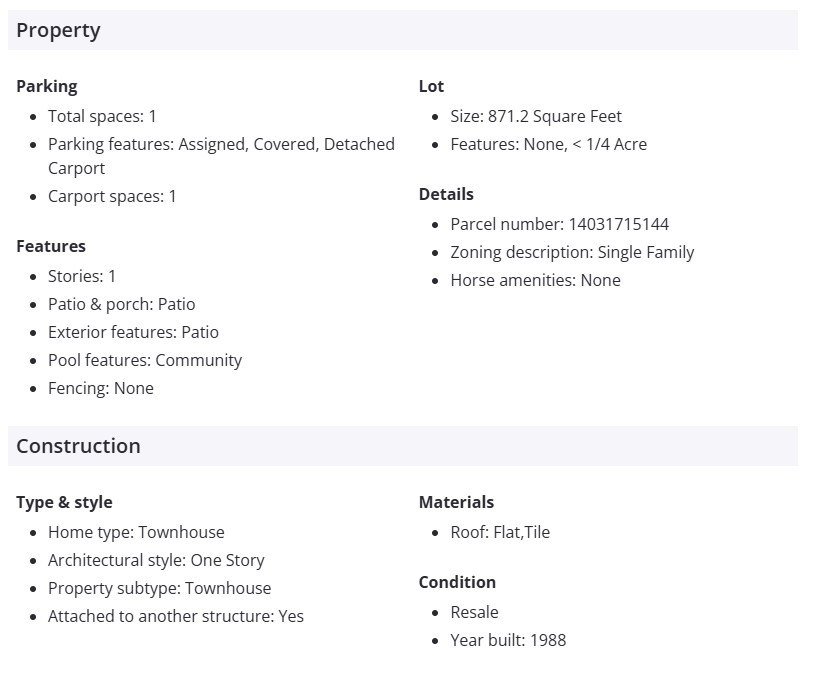Viewport: 835px width, 673px height.
Task: Click the Roof: Flat,Tile entry
Action: pyautogui.click(x=500, y=532)
